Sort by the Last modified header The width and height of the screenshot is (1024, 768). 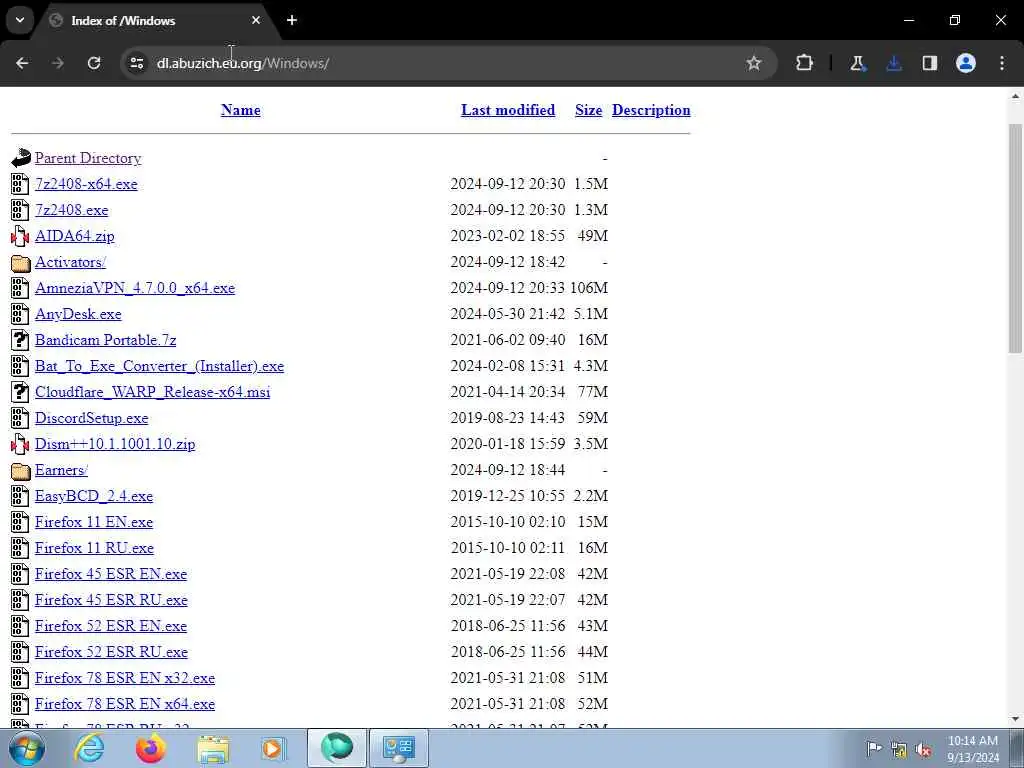click(x=508, y=110)
